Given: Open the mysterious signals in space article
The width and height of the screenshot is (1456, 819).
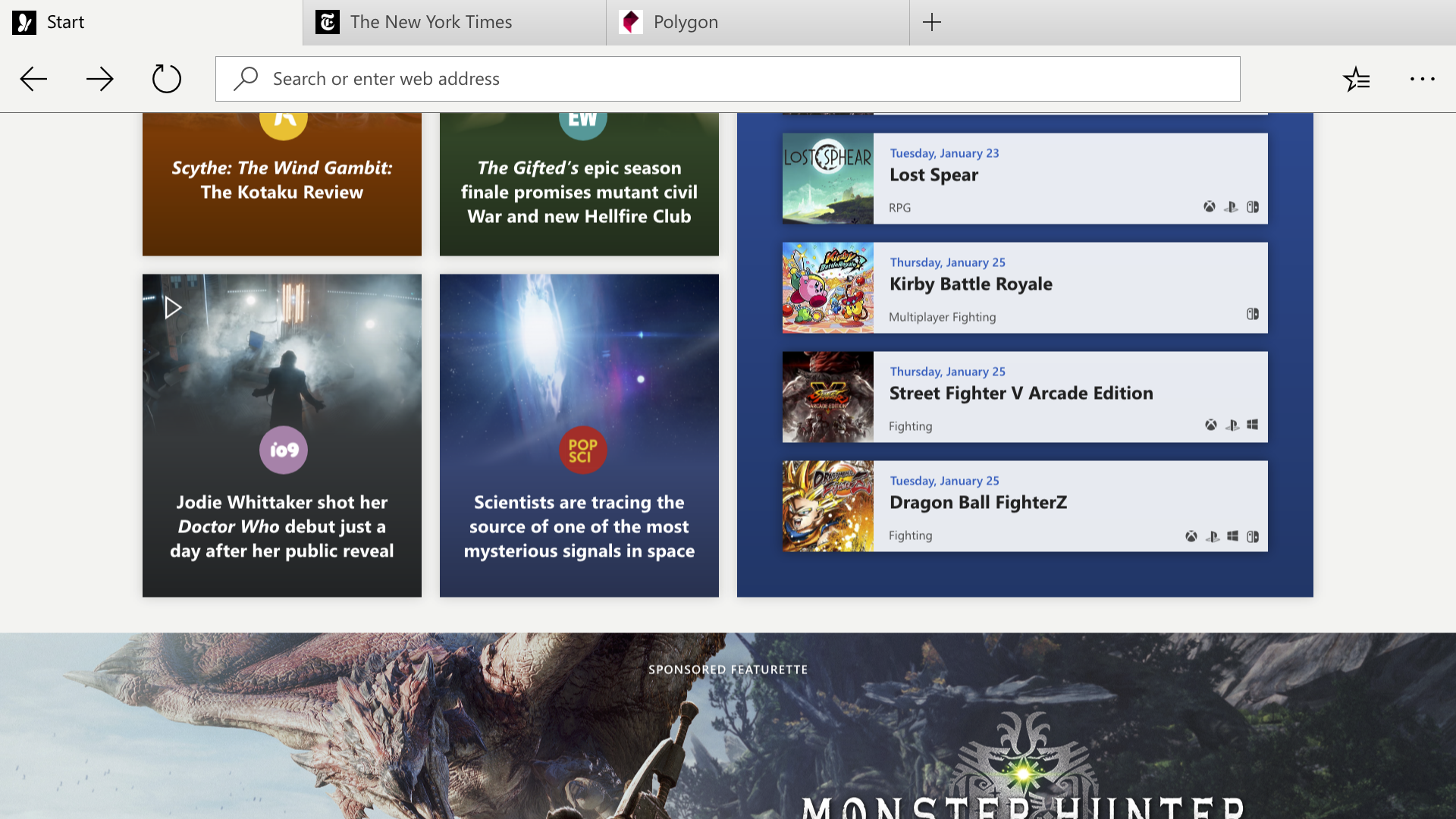Looking at the screenshot, I should tap(579, 526).
